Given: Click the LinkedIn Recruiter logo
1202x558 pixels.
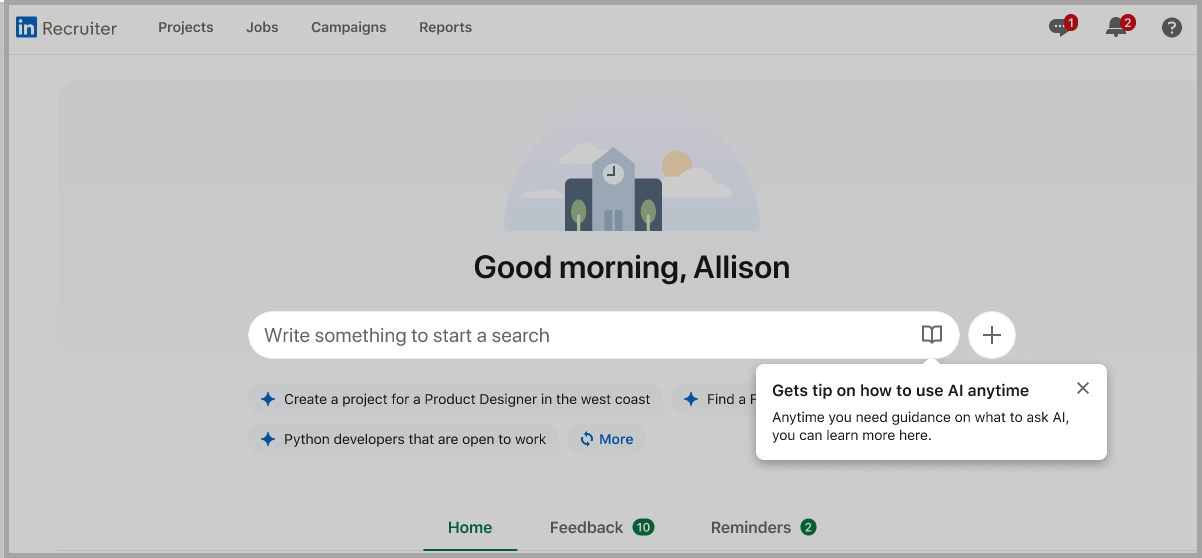Looking at the screenshot, I should [66, 28].
